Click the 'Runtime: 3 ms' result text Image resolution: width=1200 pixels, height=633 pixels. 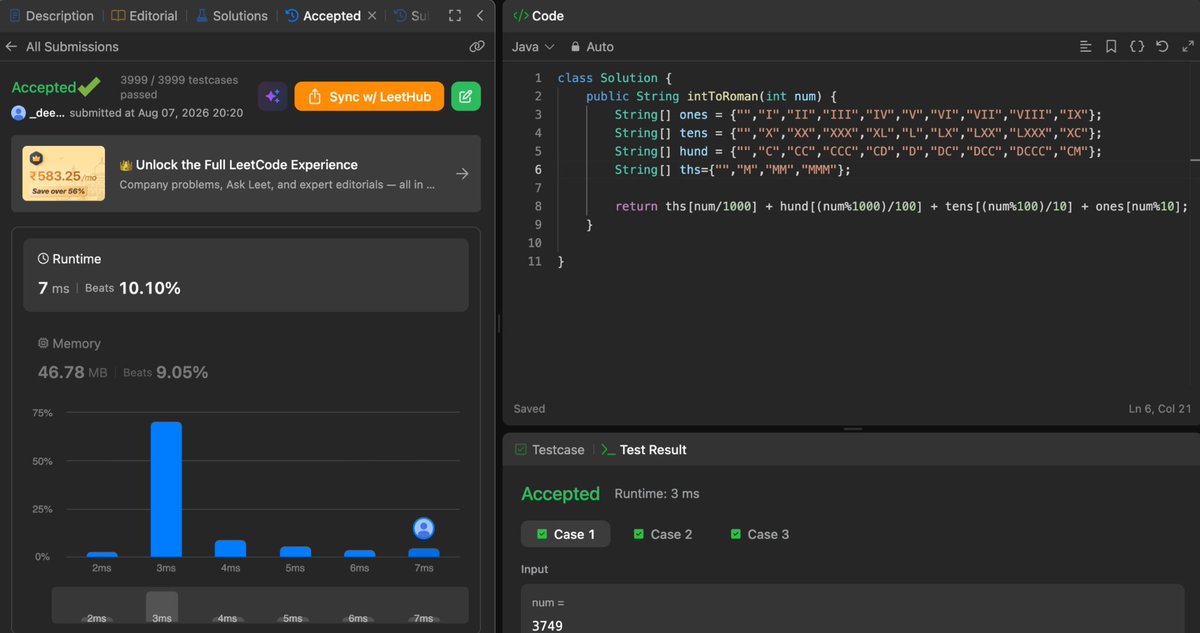coord(657,494)
